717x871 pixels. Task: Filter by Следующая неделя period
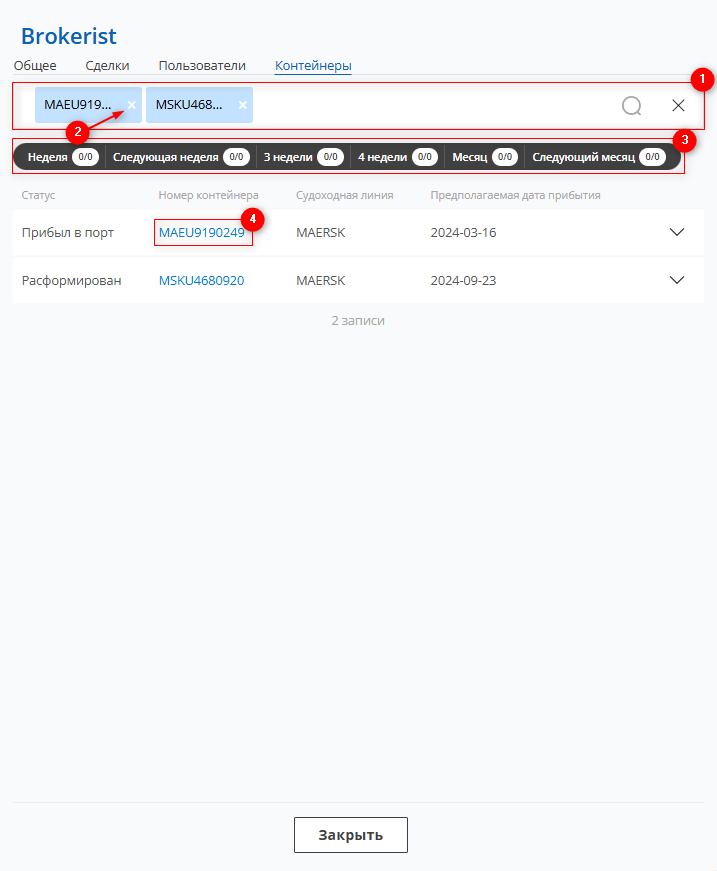point(181,157)
